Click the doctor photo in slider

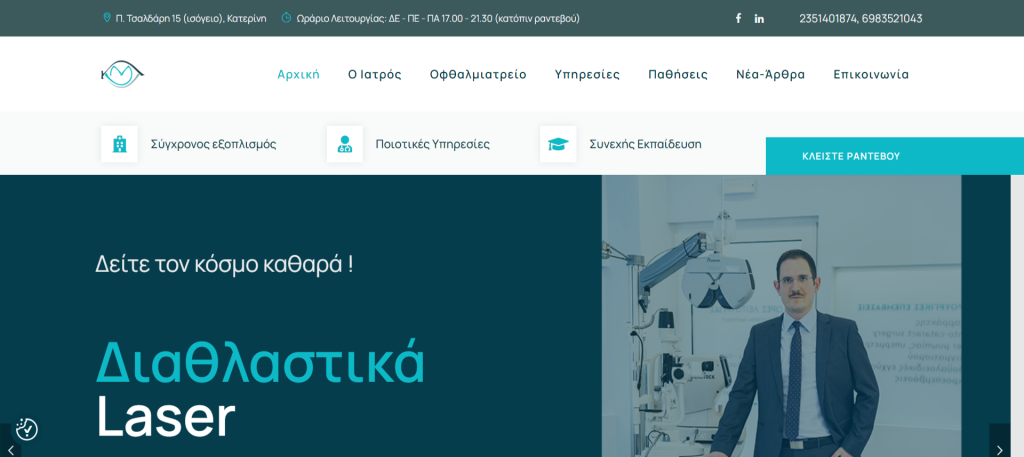coord(781,316)
